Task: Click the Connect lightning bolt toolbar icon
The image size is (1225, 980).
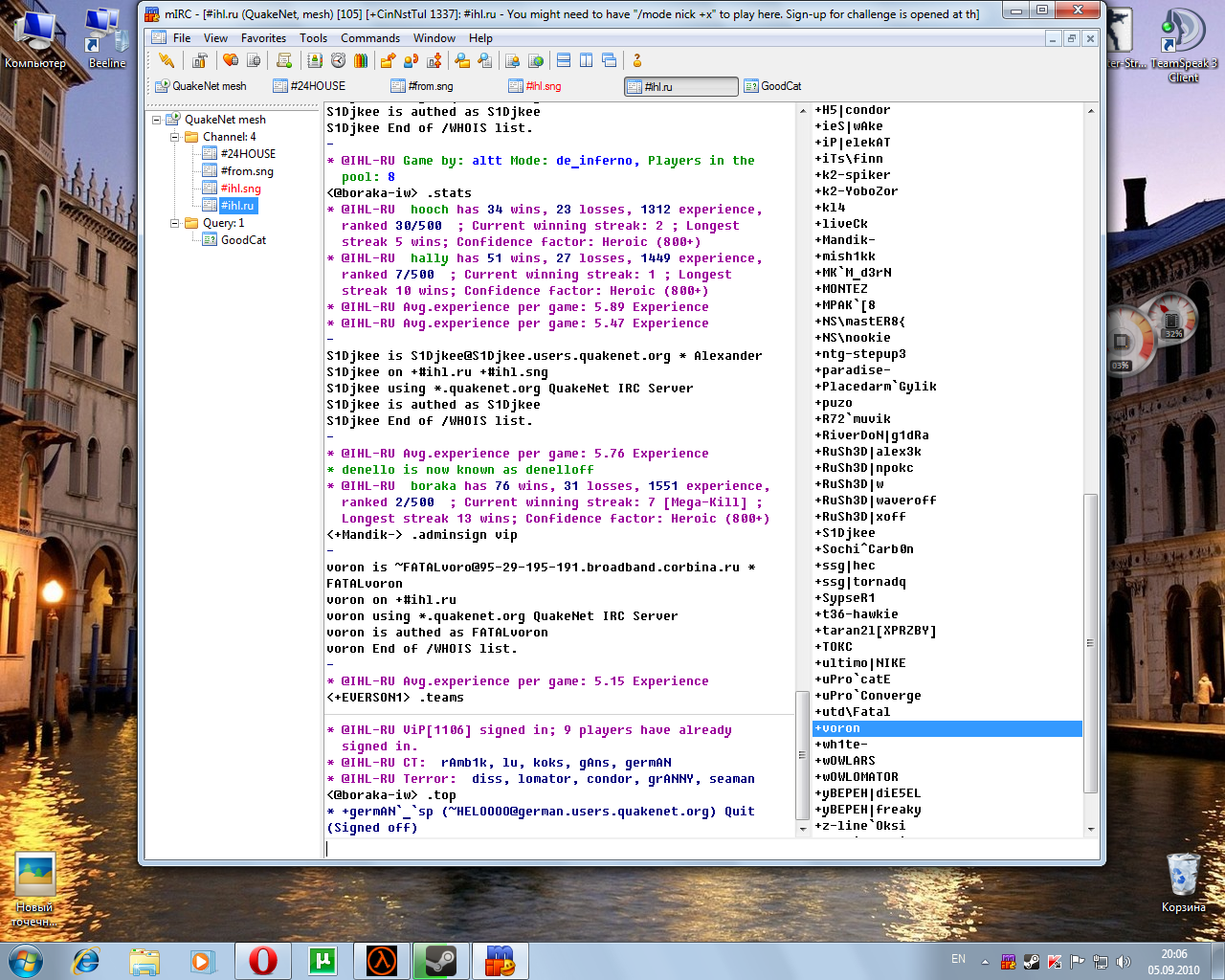Action: click(x=167, y=60)
